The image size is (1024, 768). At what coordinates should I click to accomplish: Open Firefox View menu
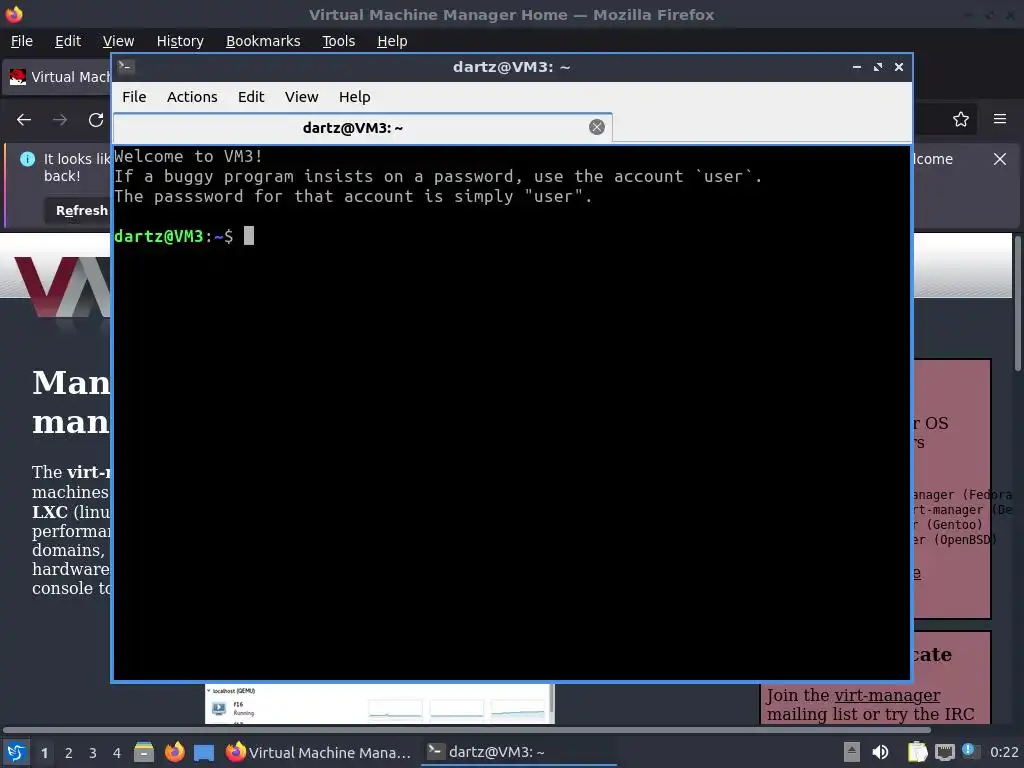(x=118, y=41)
